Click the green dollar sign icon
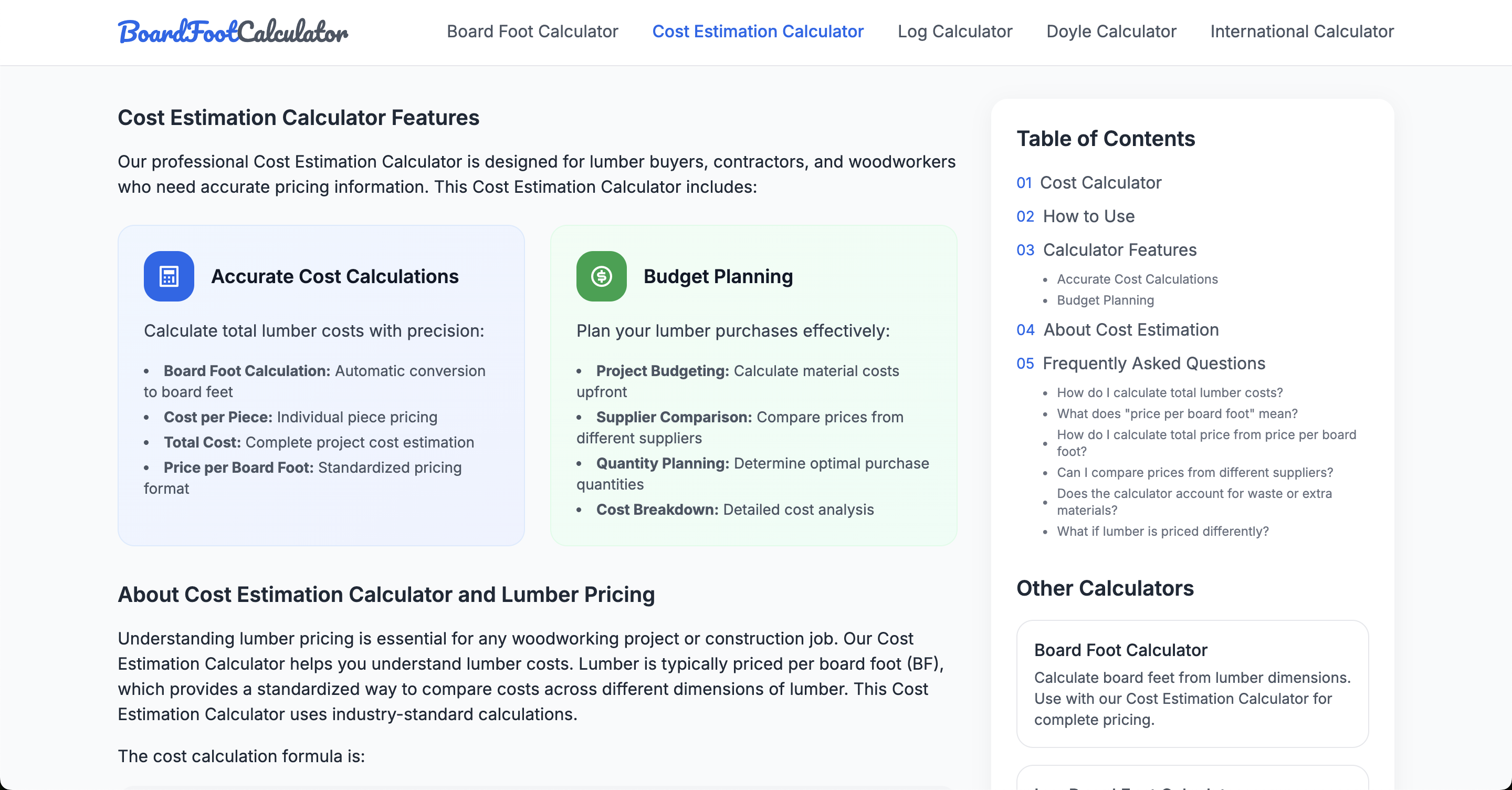Screen dimensions: 1512x790 coord(601,276)
